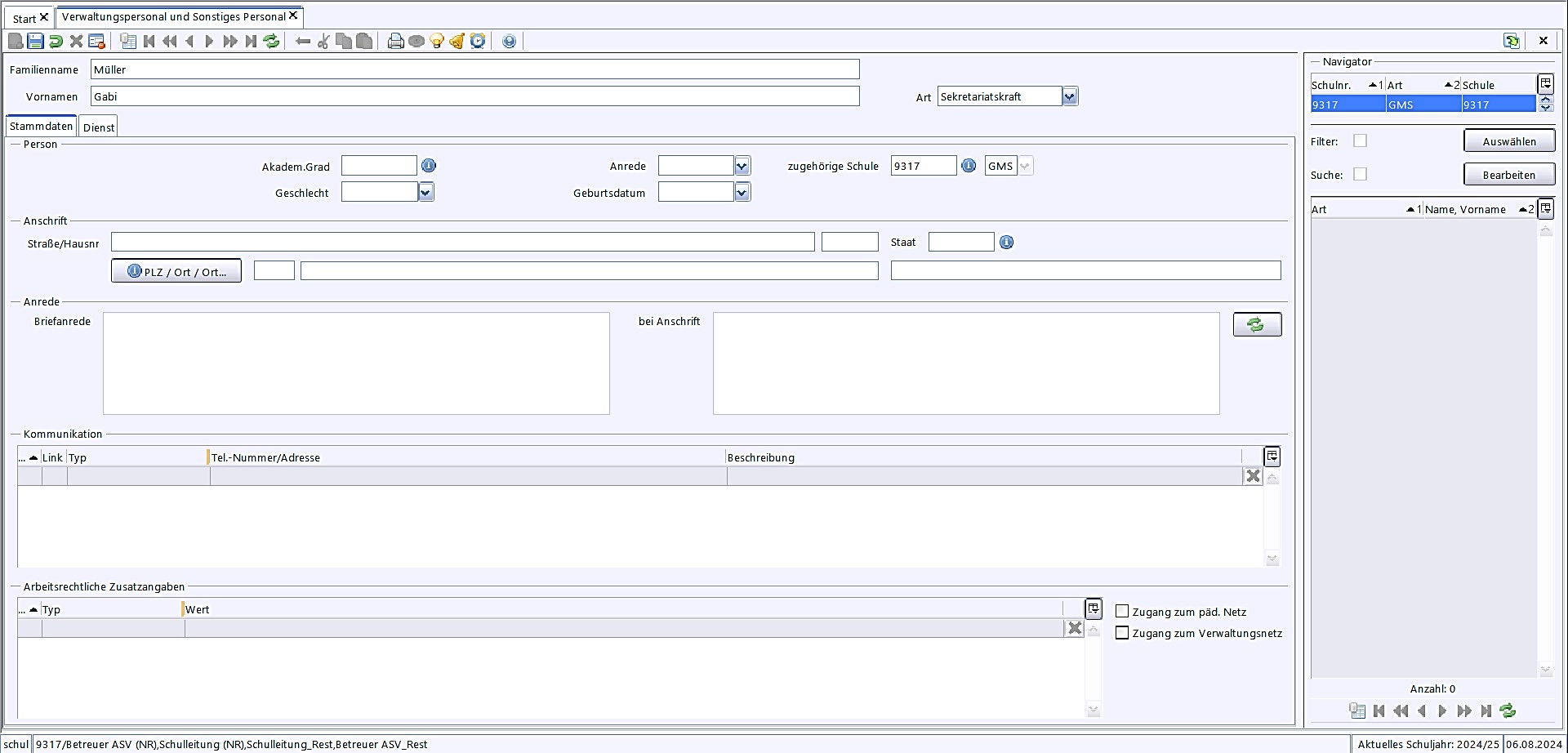Open the print function via printer icon
The image size is (1568, 753).
tap(396, 41)
